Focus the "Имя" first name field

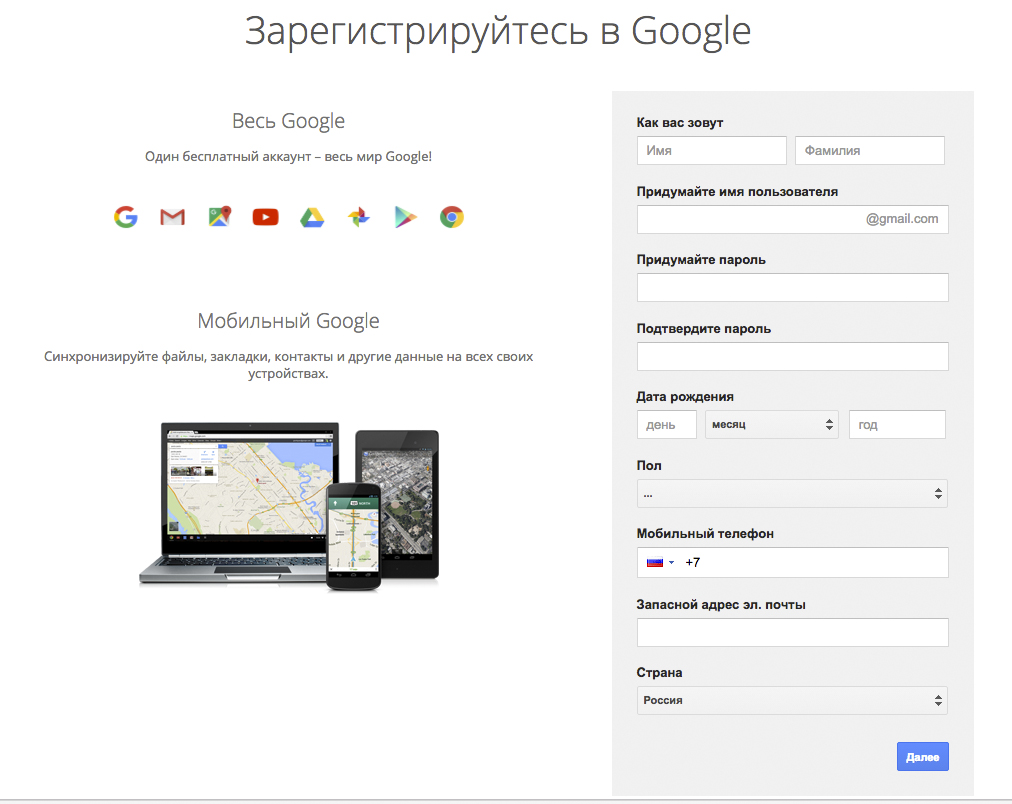711,151
